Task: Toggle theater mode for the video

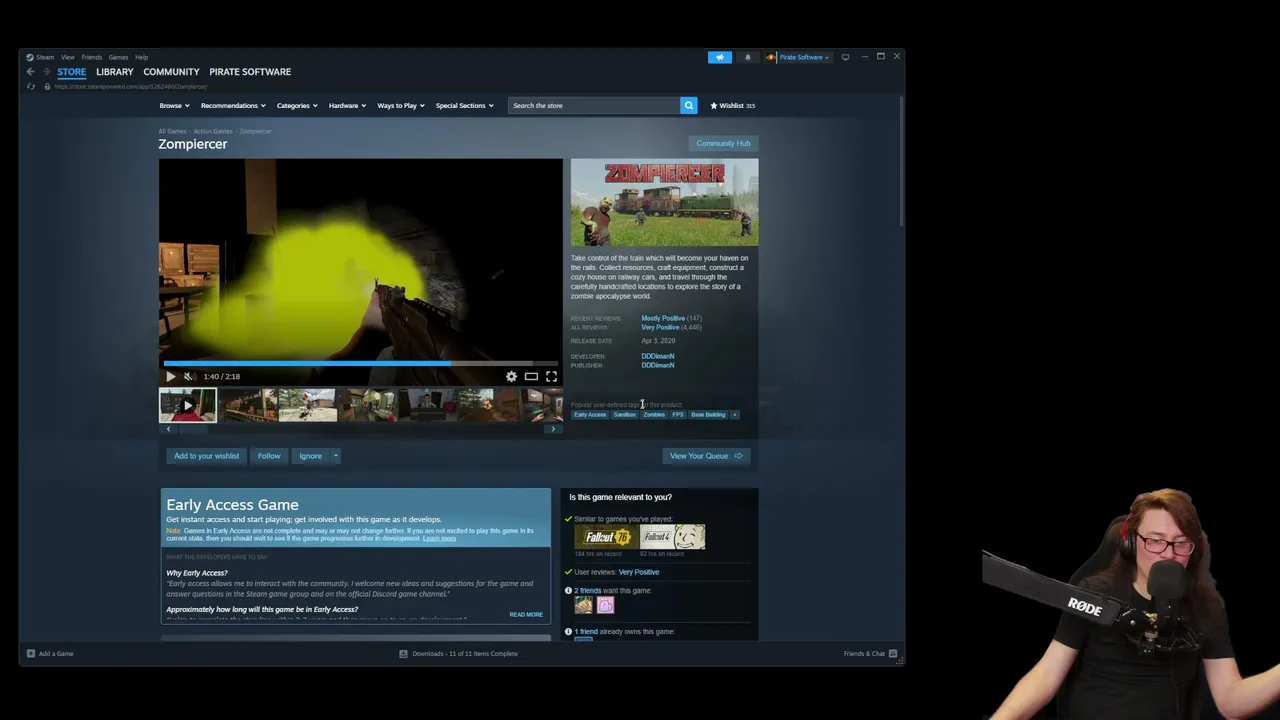Action: coord(531,376)
